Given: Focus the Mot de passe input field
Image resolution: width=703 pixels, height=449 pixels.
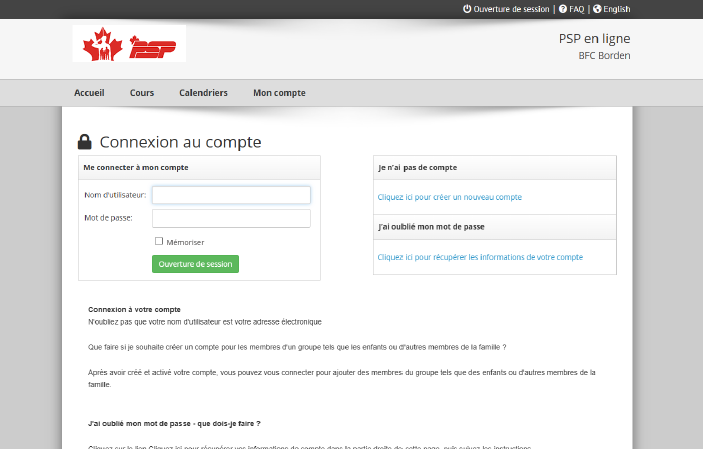Looking at the screenshot, I should [231, 218].
